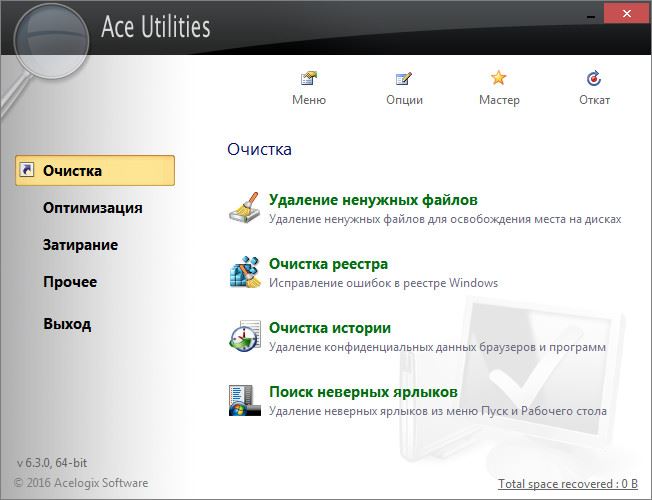This screenshot has height=500, width=652.
Task: Open Очистка истории tool
Action: click(x=329, y=328)
